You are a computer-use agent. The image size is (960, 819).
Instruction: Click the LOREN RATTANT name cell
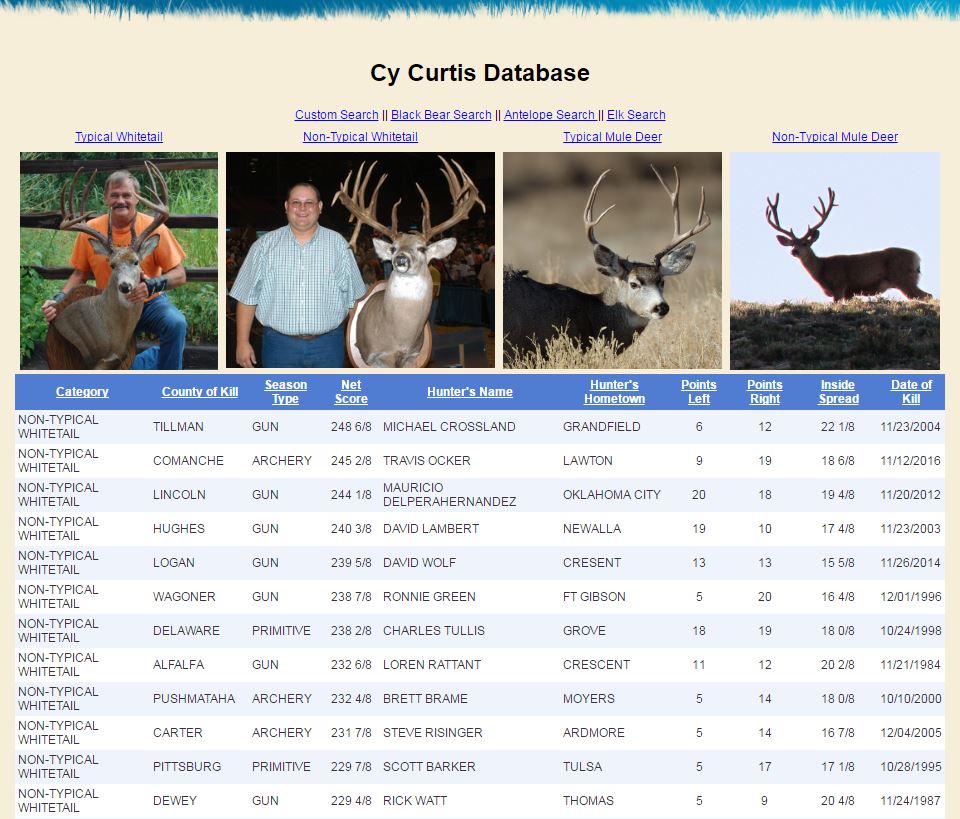tap(432, 664)
